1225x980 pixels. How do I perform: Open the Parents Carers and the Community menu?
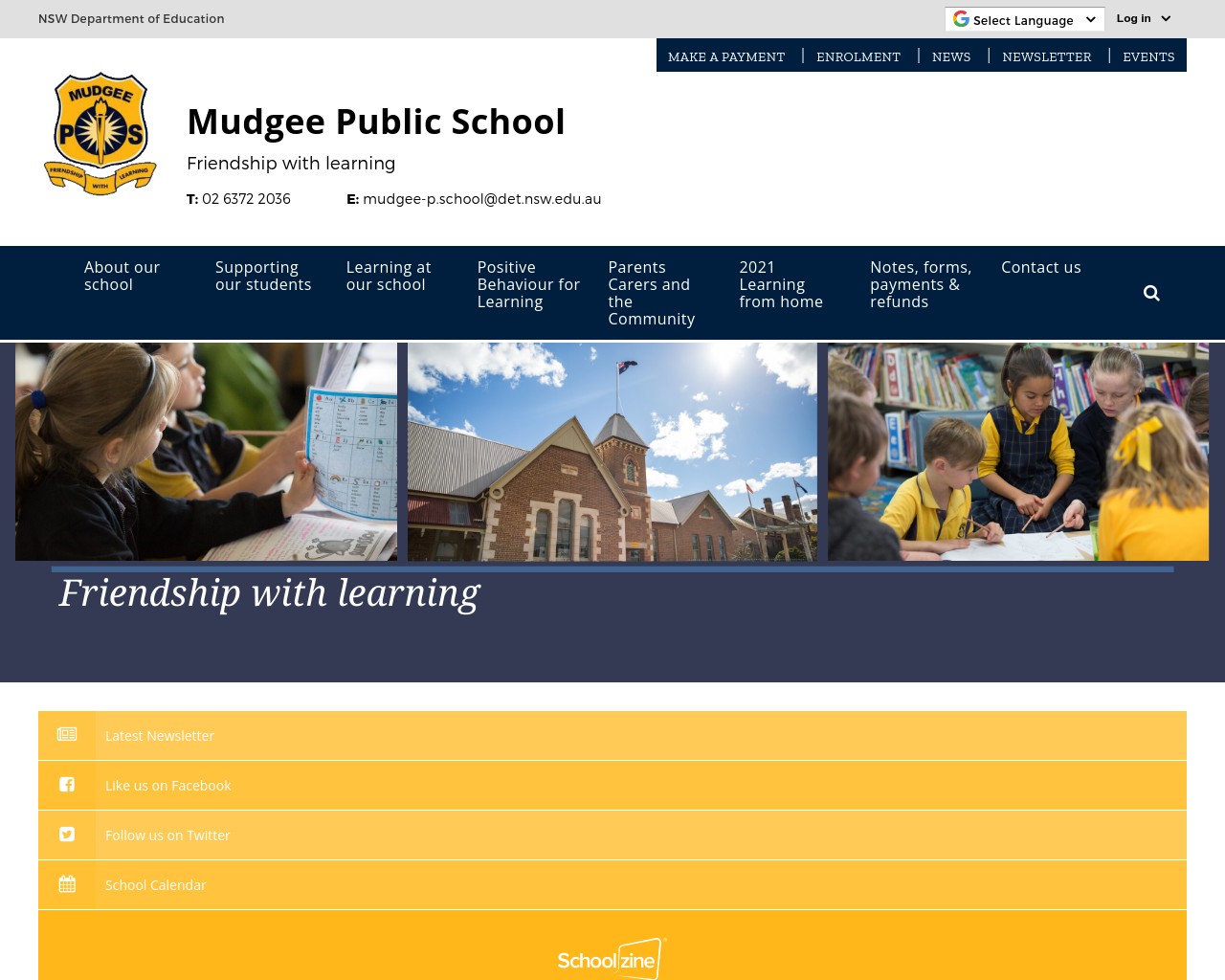[652, 293]
